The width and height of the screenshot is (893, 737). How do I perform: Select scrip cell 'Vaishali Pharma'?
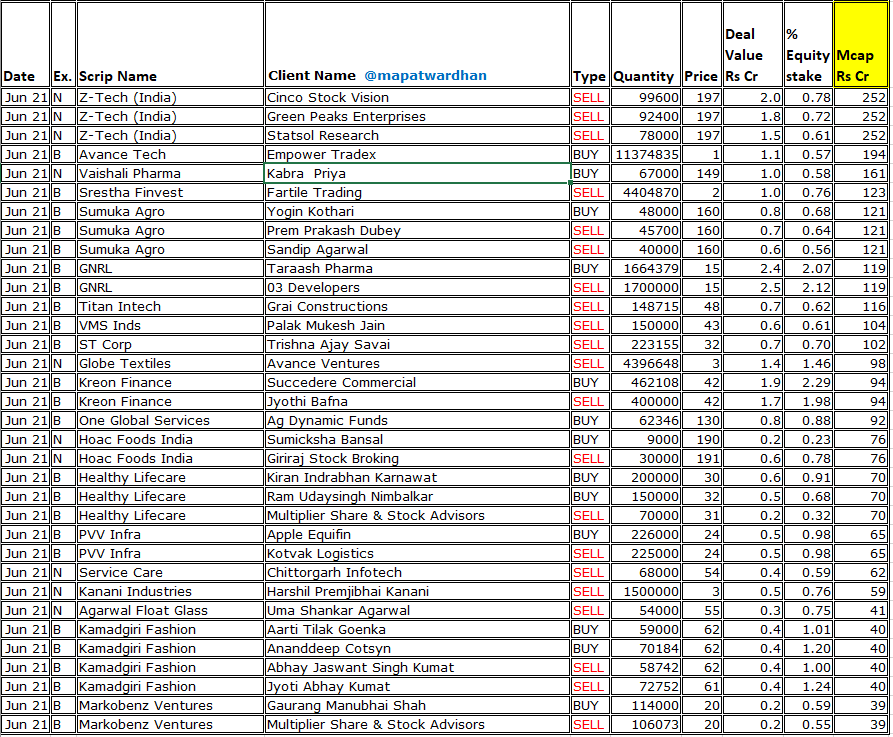[x=170, y=173]
